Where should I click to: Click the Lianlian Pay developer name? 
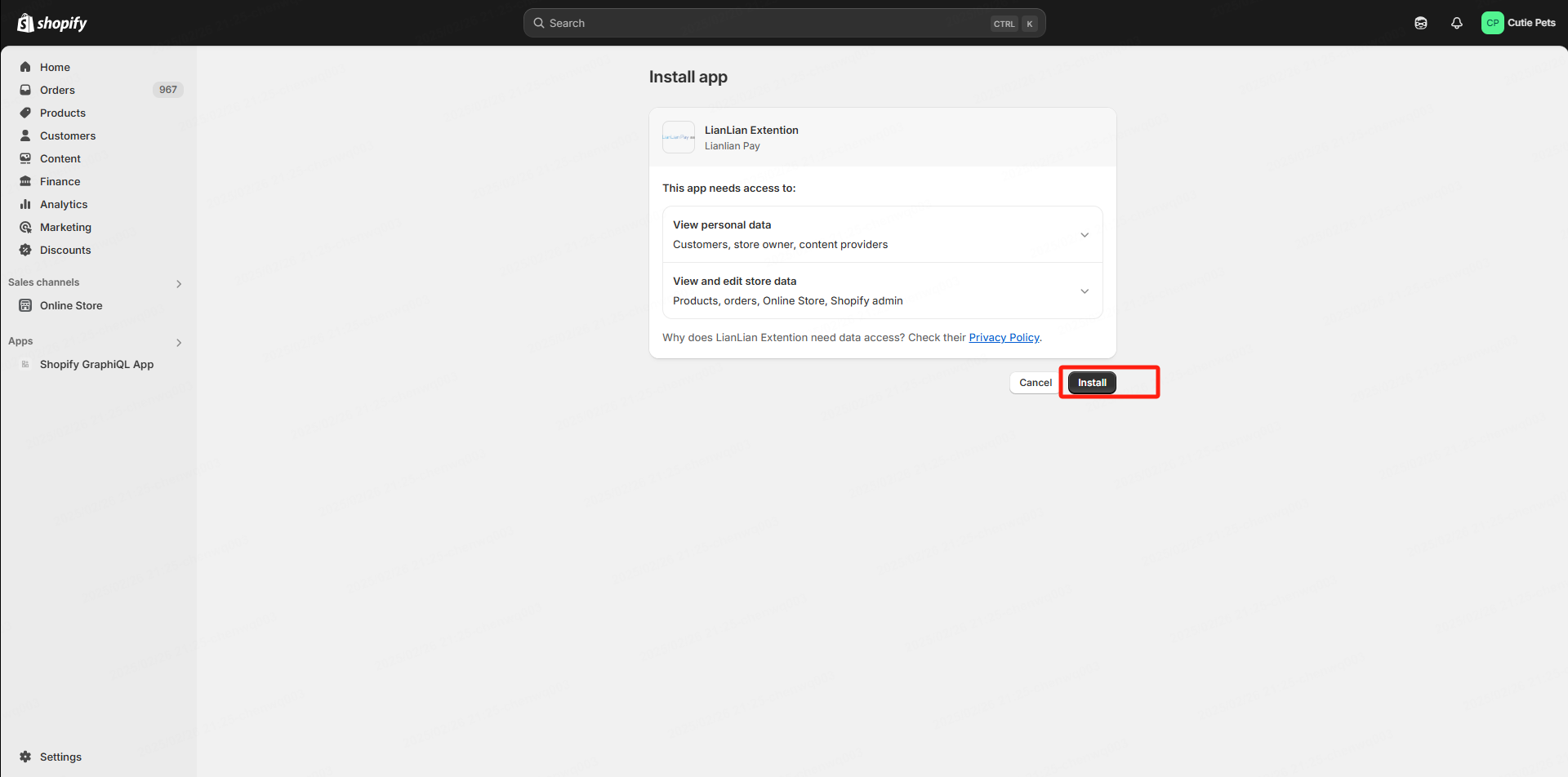(x=733, y=146)
